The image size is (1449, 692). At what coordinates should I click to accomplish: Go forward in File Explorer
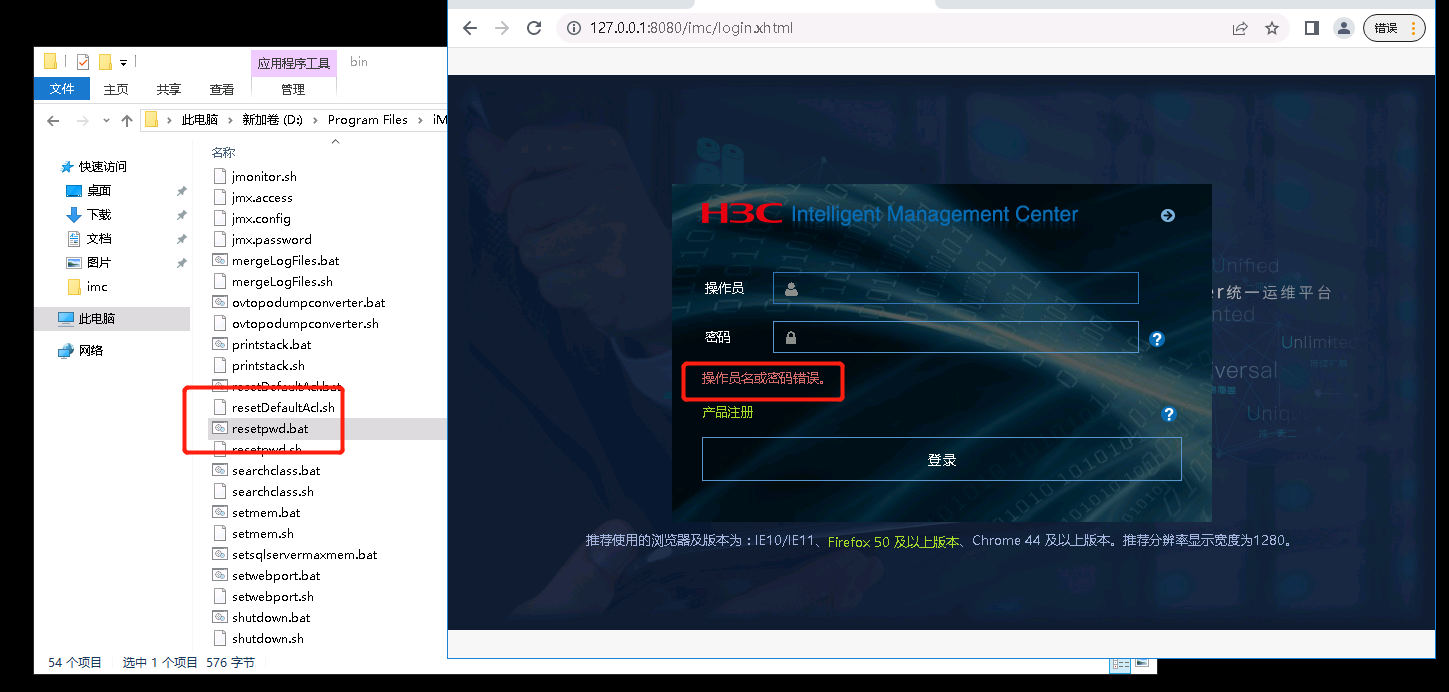82,120
